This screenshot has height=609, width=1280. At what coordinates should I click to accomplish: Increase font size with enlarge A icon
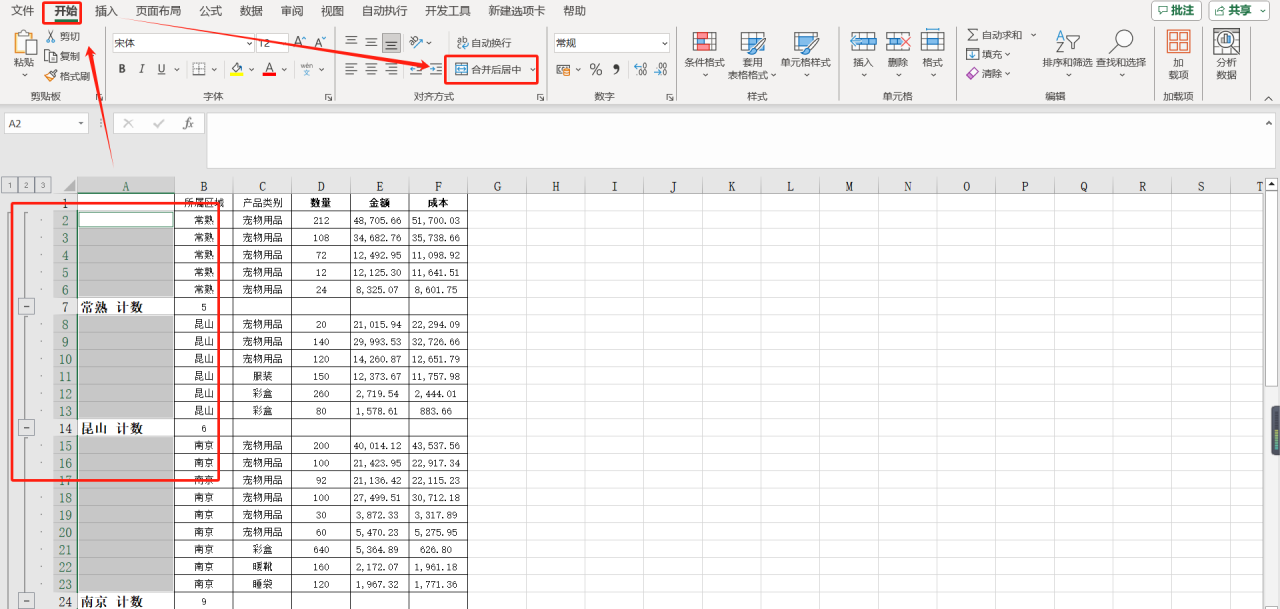pyautogui.click(x=299, y=43)
